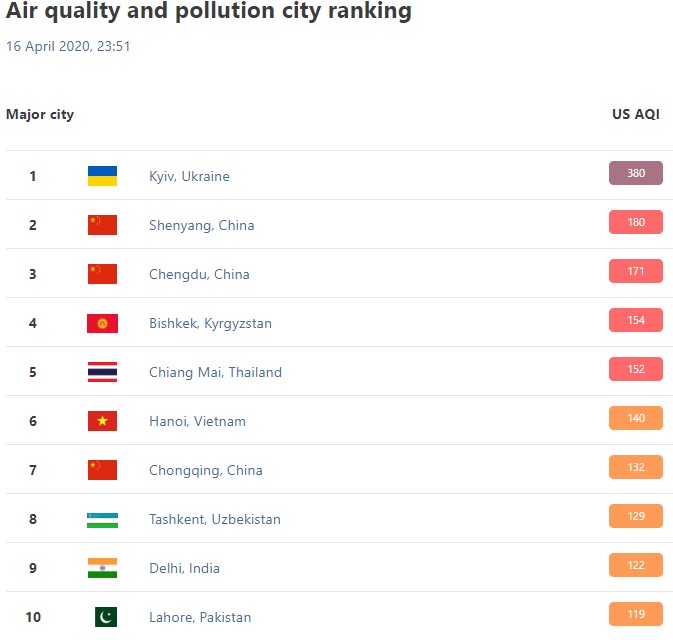Click the US AQI column header
The image size is (673, 640).
point(636,114)
